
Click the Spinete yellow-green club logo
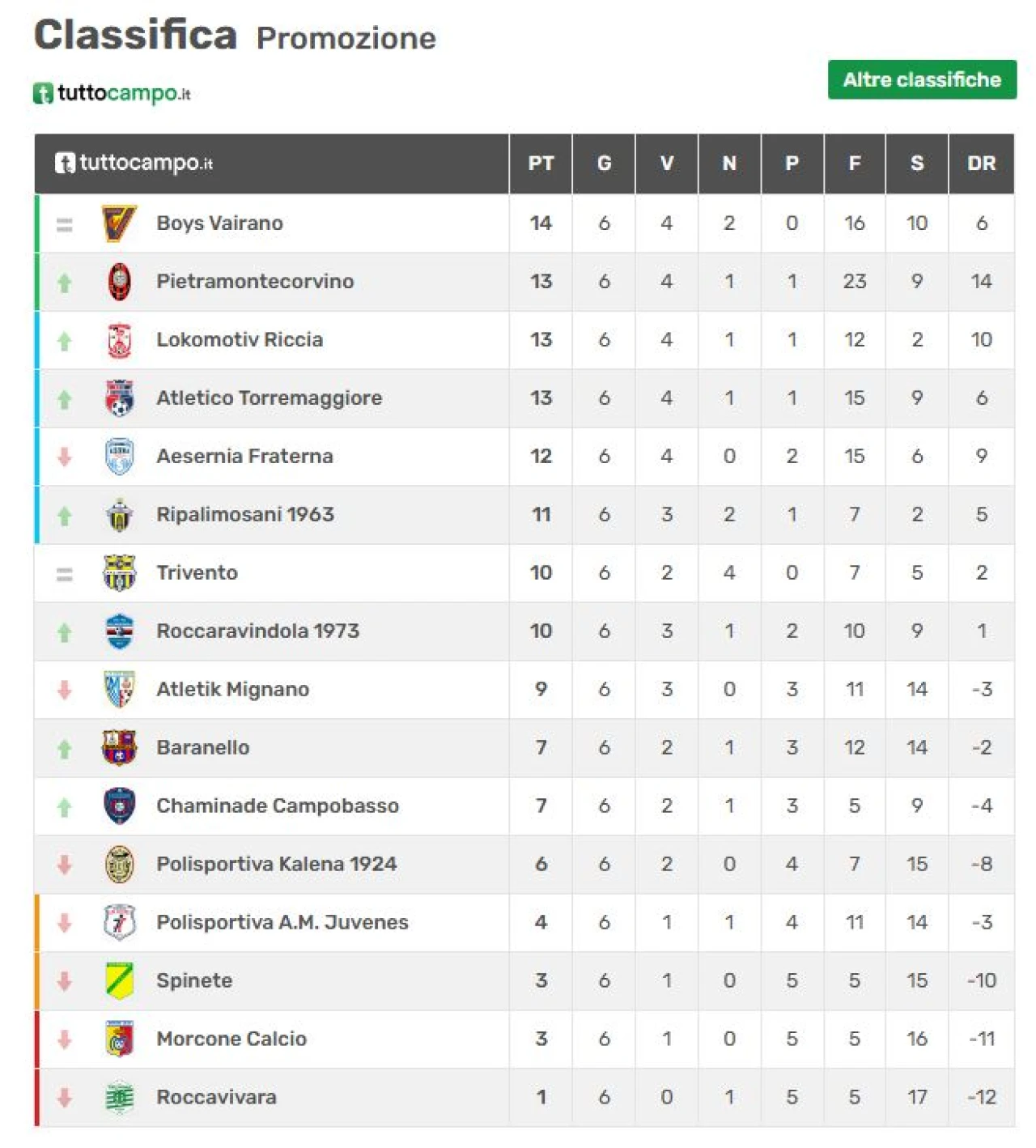coord(119,981)
